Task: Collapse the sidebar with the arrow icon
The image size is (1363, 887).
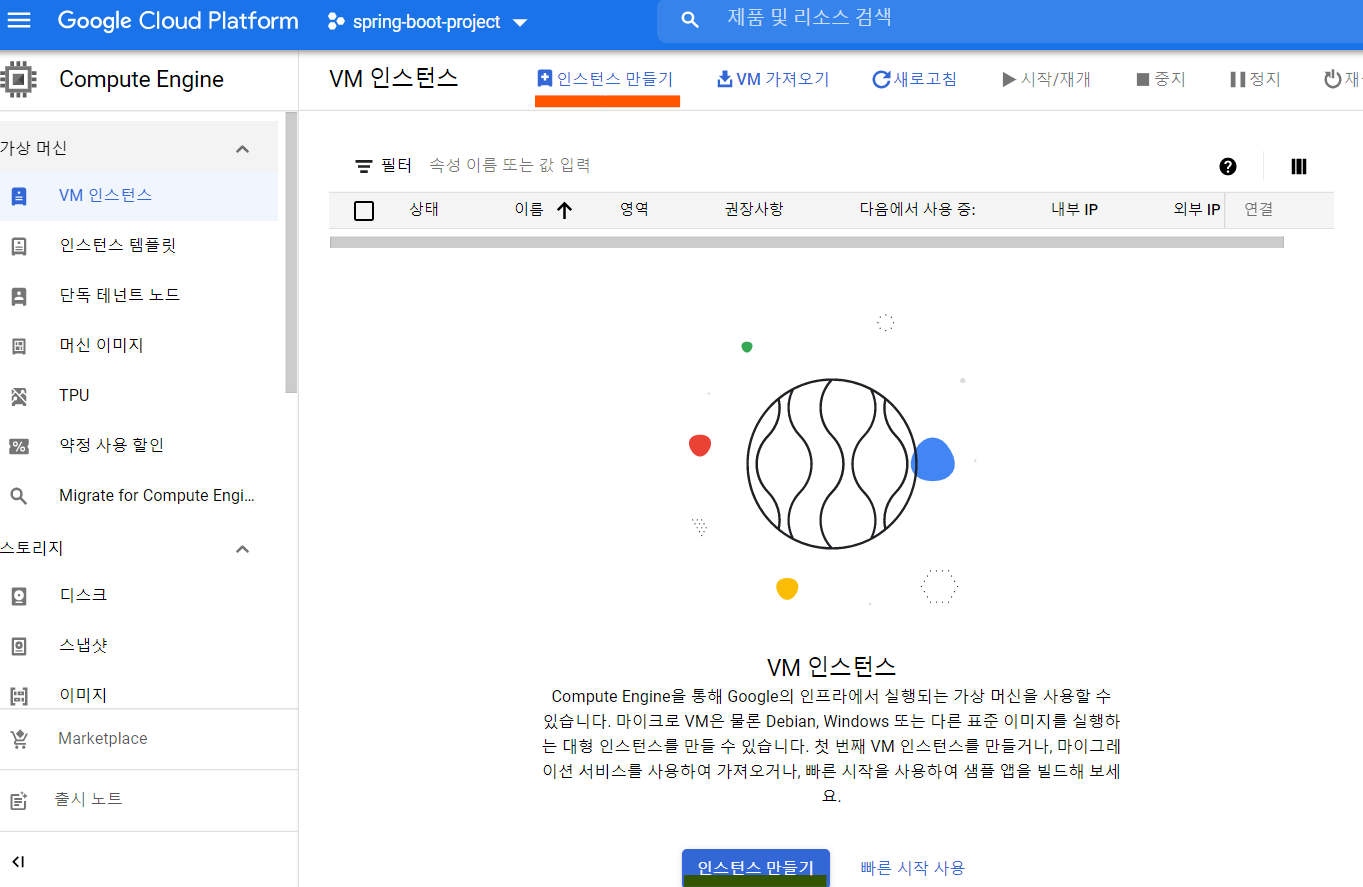Action: 18,862
